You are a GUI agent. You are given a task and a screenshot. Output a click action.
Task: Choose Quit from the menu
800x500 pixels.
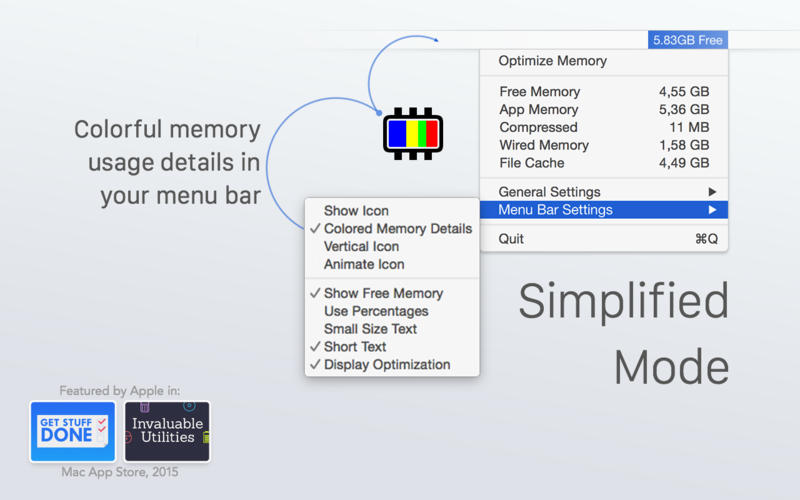point(511,239)
